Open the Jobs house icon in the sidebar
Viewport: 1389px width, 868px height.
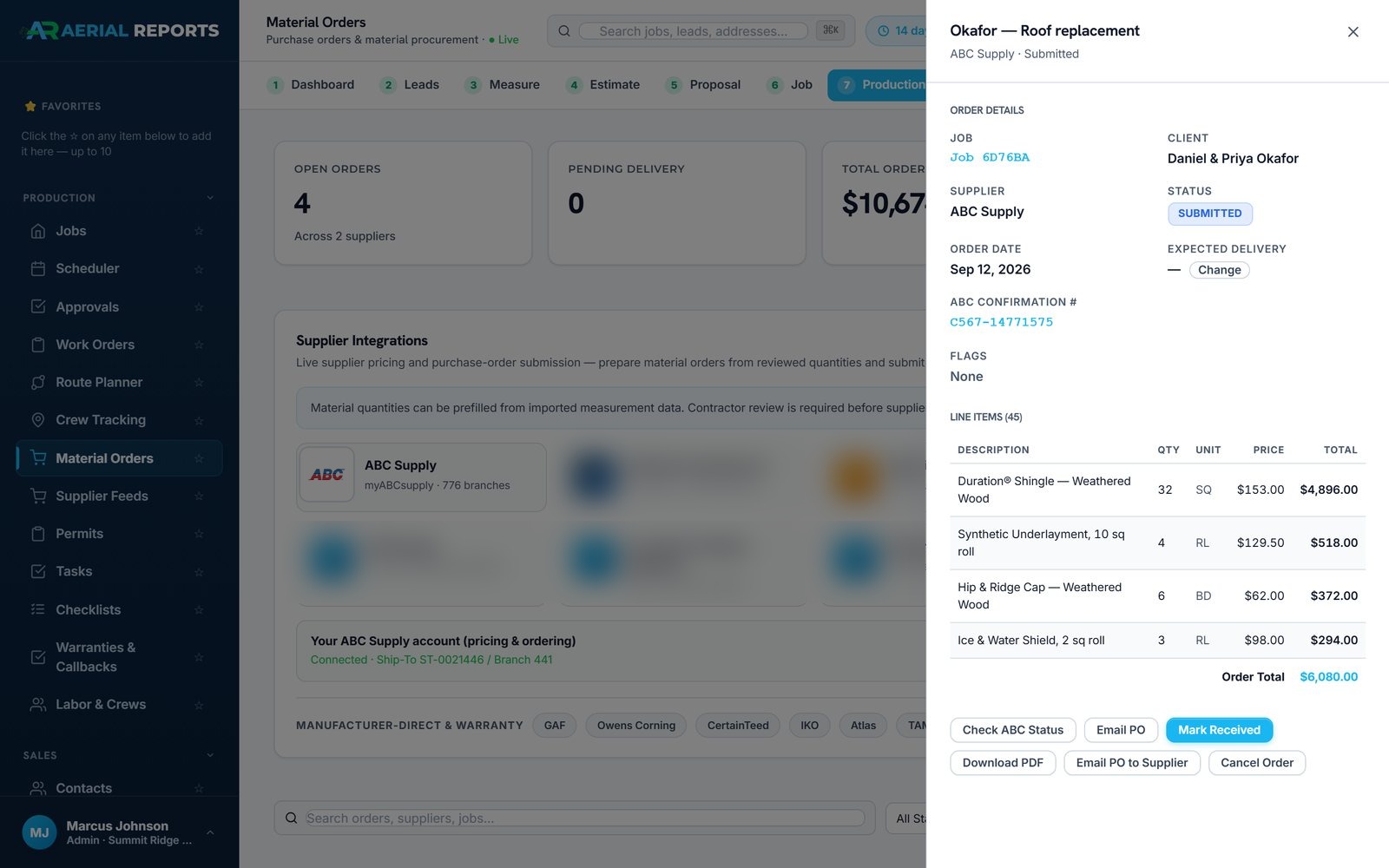[37, 231]
